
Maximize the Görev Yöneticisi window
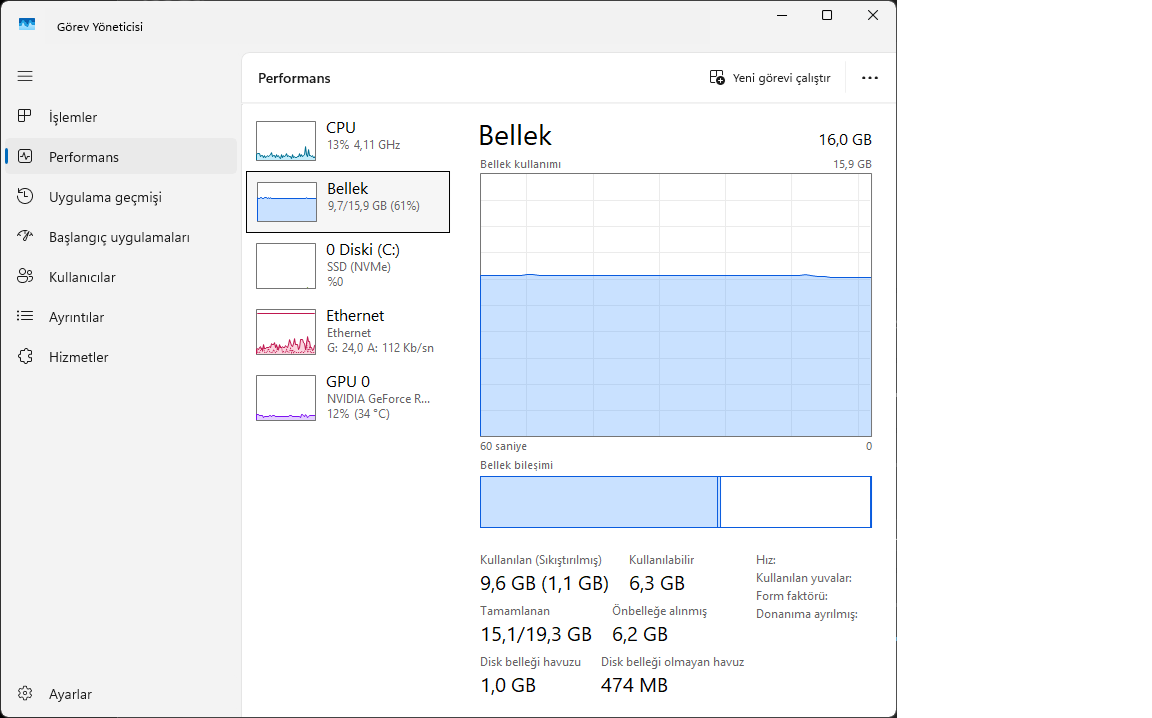[827, 15]
